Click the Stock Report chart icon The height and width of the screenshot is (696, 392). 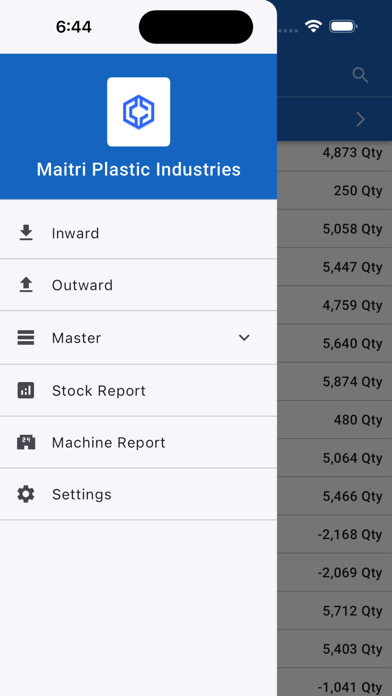[26, 391]
